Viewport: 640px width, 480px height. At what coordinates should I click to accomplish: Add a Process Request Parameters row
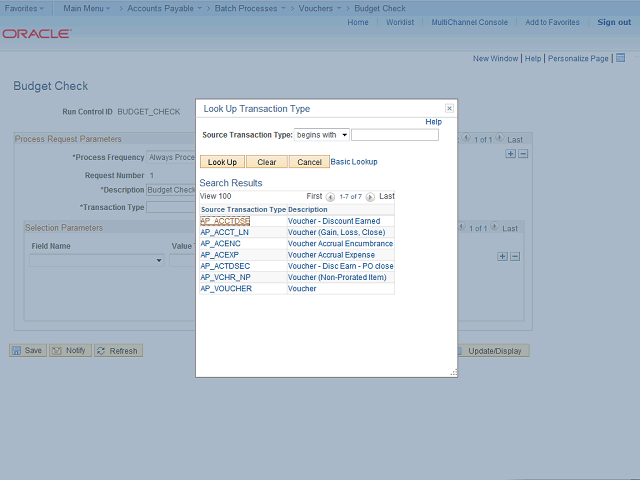pos(510,153)
